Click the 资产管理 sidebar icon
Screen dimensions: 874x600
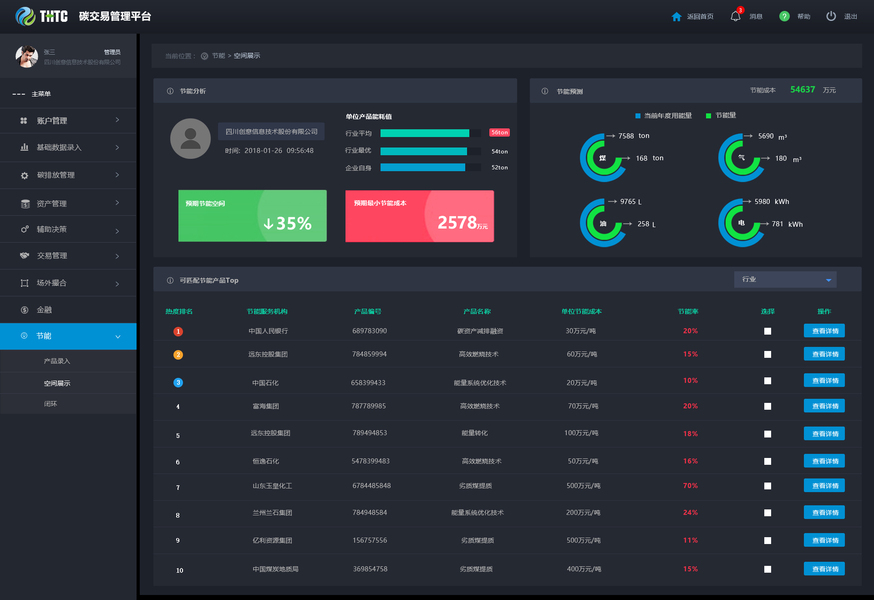click(x=25, y=204)
